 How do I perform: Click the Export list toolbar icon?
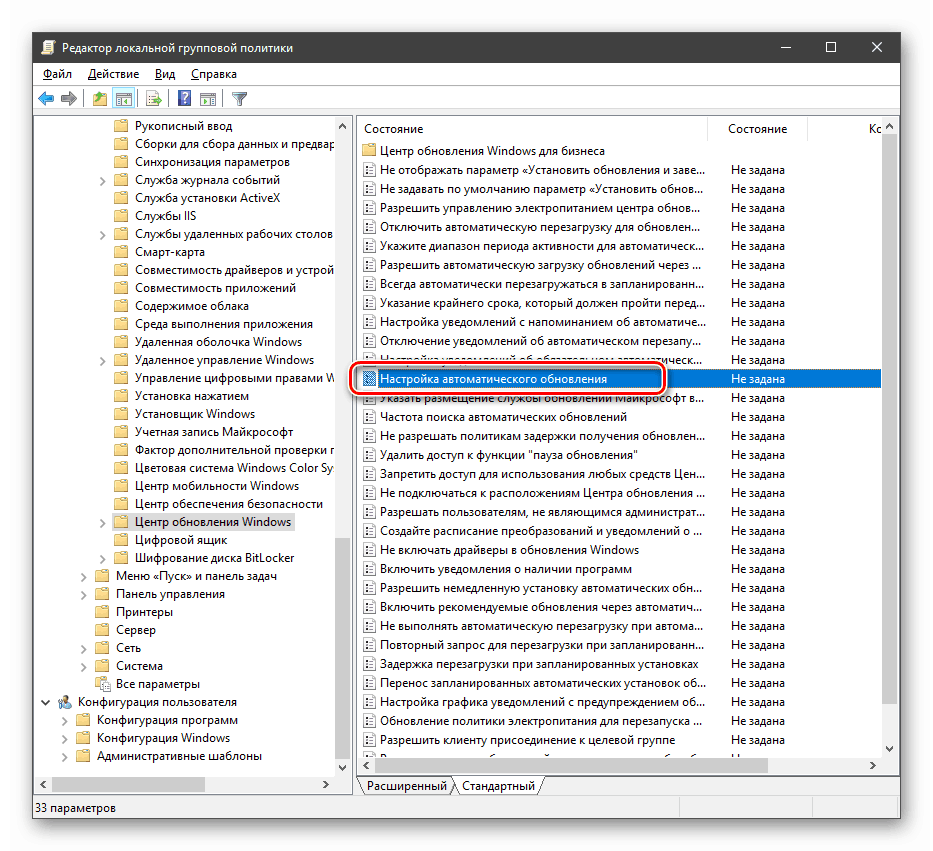click(x=154, y=98)
